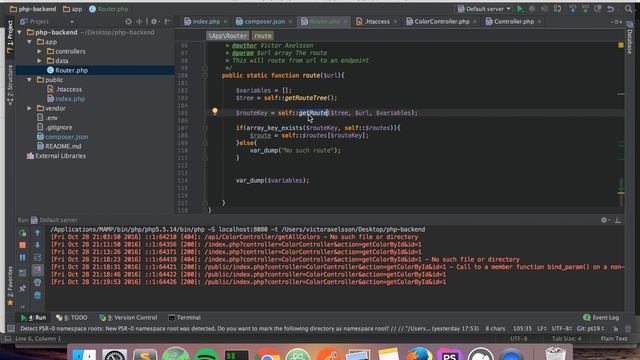640x360 pixels.
Task: Open Default server run configuration dropdown
Action: [x=484, y=9]
